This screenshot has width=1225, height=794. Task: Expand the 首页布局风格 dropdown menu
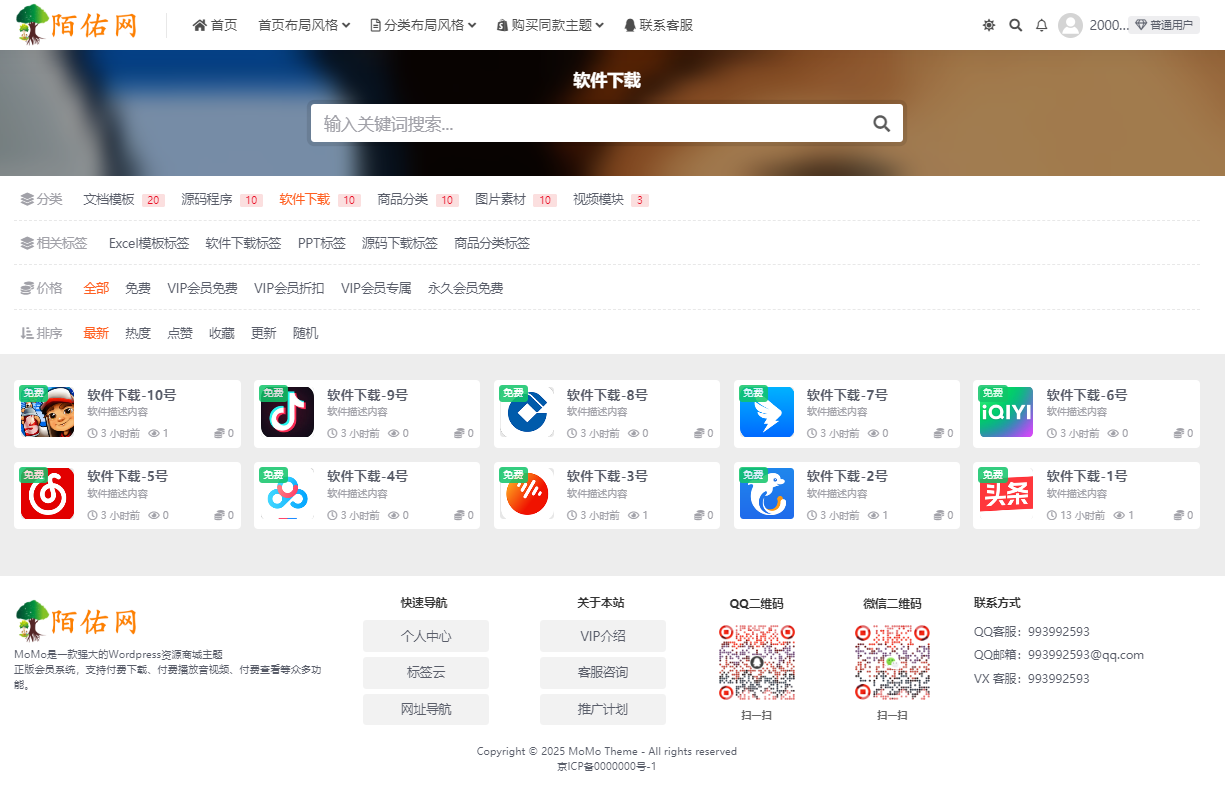point(304,25)
